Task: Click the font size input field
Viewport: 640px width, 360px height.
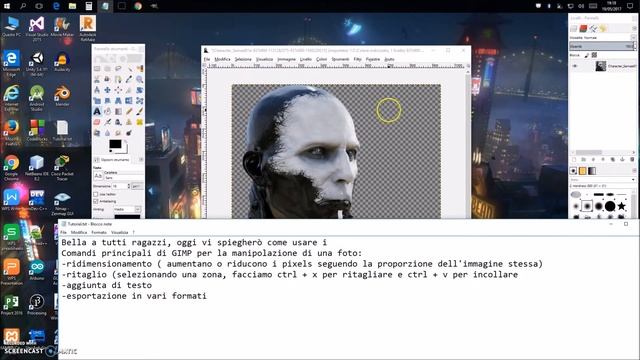Action: click(119, 186)
